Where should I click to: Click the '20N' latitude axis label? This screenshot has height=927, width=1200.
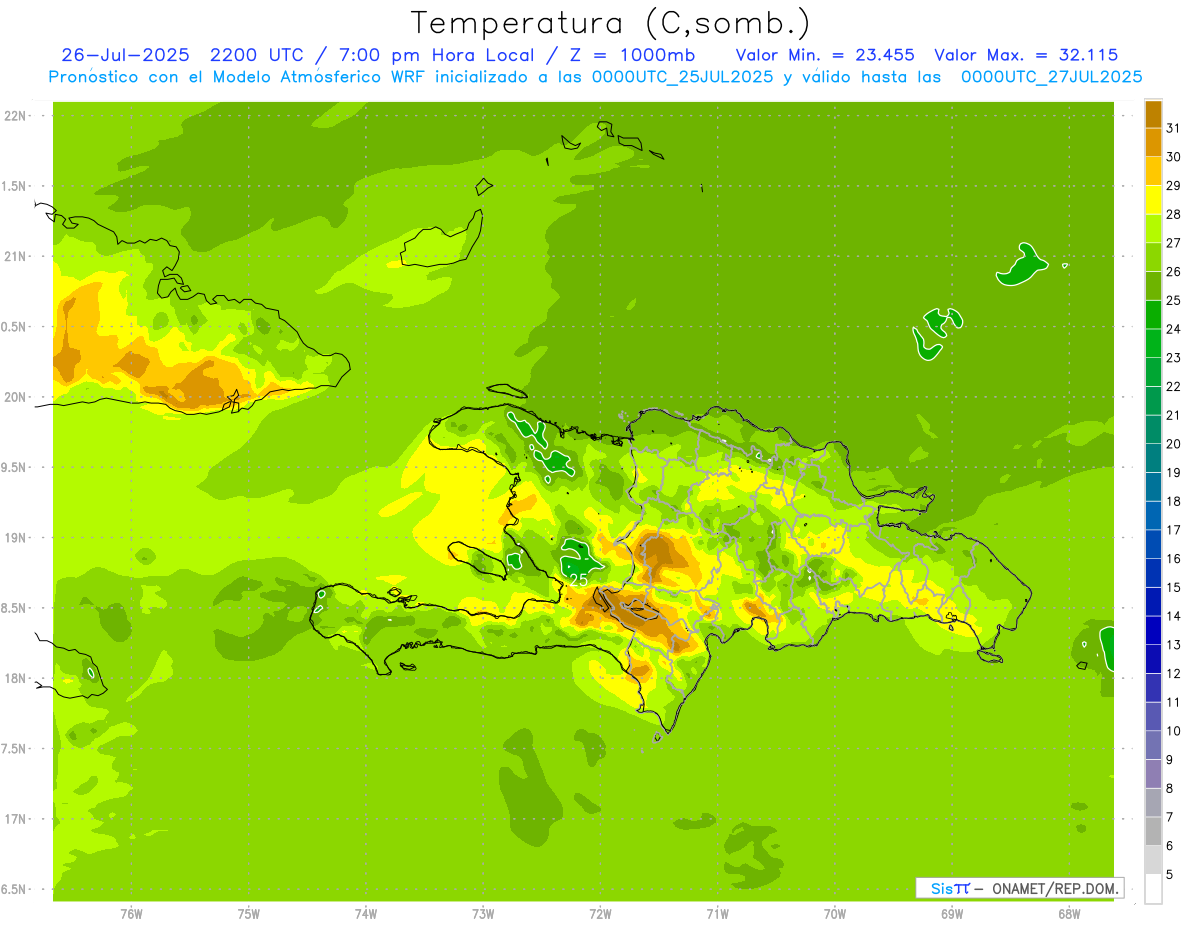(17, 397)
